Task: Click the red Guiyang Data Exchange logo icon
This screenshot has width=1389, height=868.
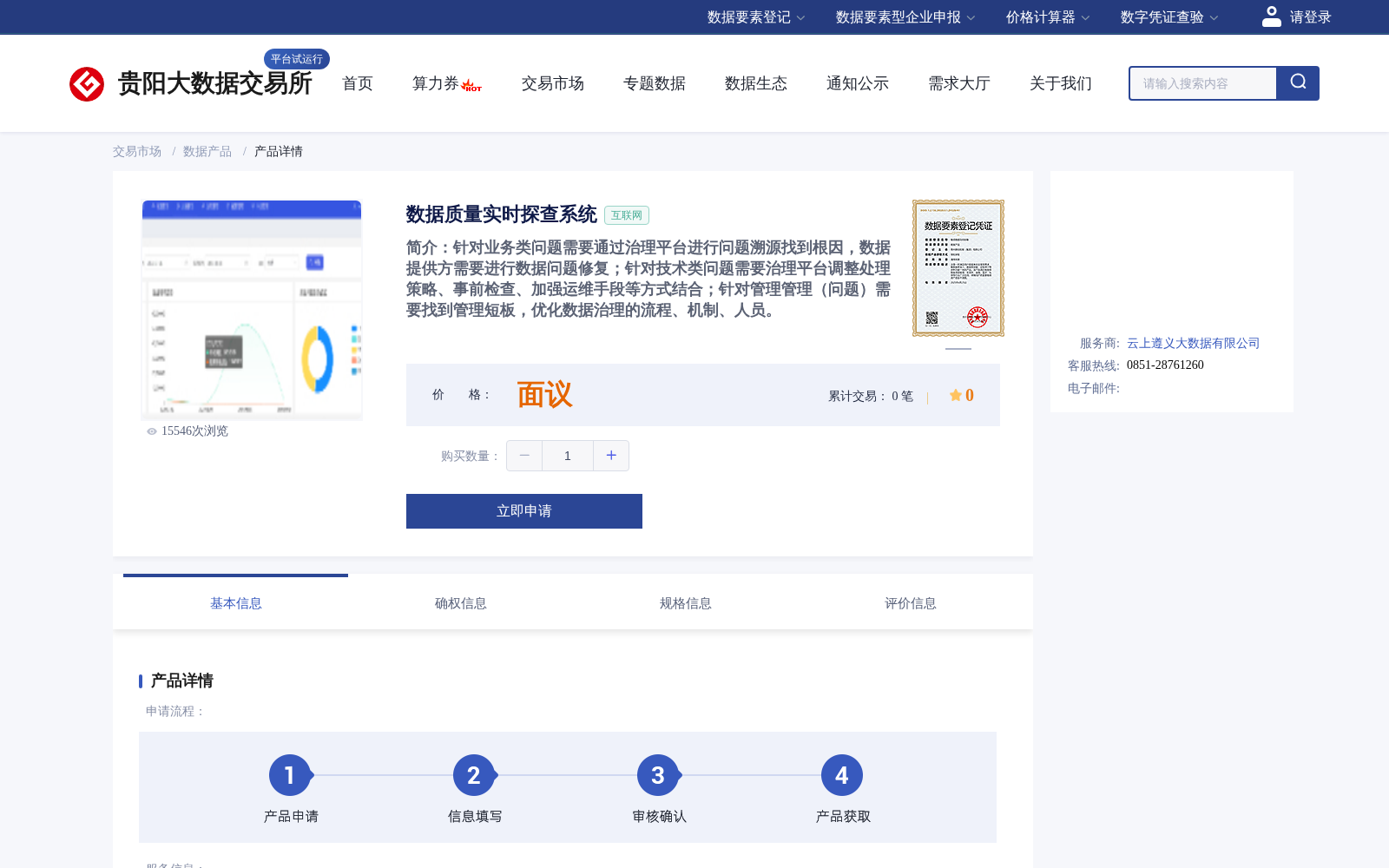Action: coord(87,84)
